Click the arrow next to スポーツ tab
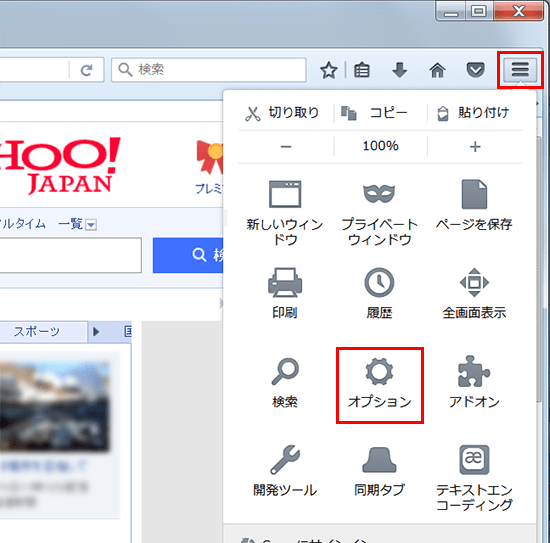The height and width of the screenshot is (543, 550). coord(96,331)
